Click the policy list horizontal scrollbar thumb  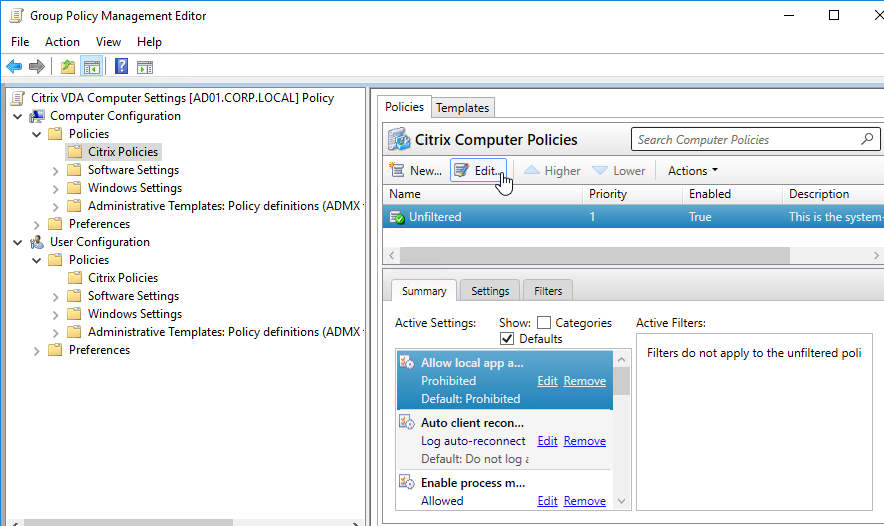[595, 255]
